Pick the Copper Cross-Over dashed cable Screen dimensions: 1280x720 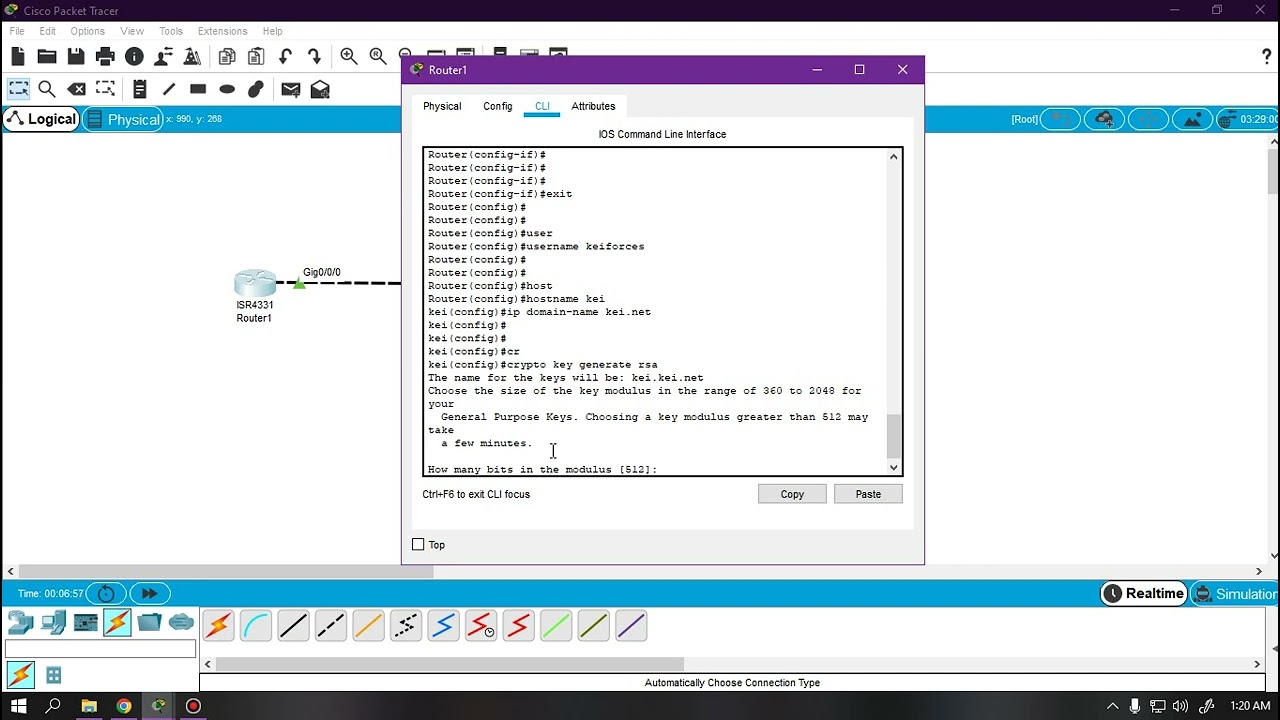[x=331, y=626]
